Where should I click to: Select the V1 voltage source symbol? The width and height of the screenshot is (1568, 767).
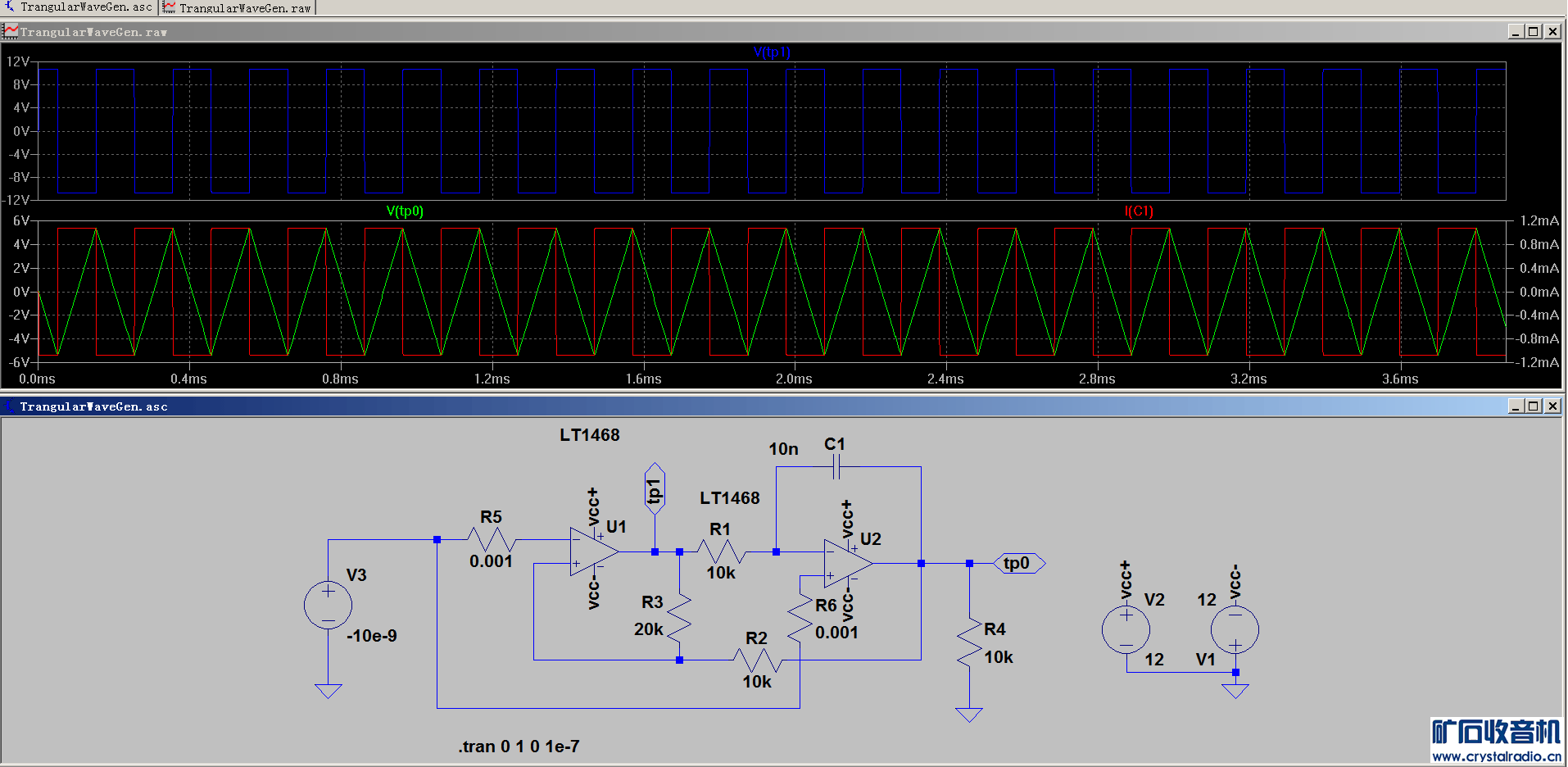pyautogui.click(x=1235, y=629)
